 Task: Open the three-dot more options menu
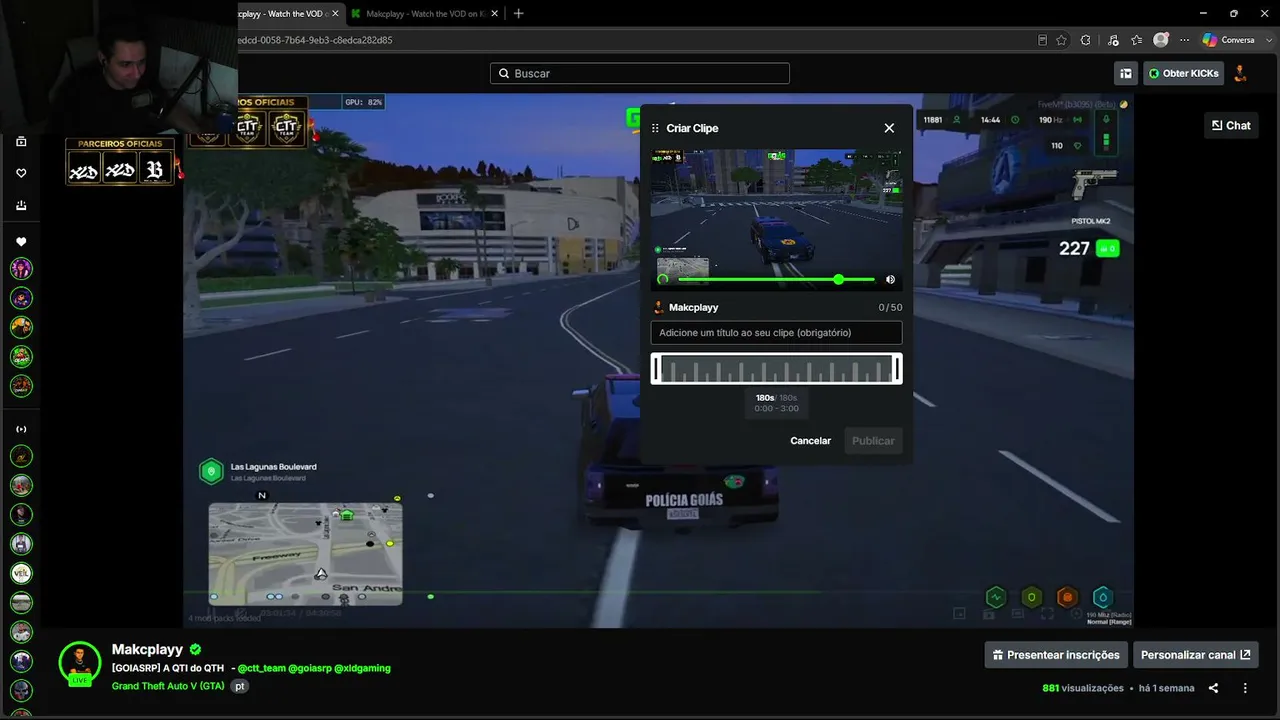[x=1245, y=688]
